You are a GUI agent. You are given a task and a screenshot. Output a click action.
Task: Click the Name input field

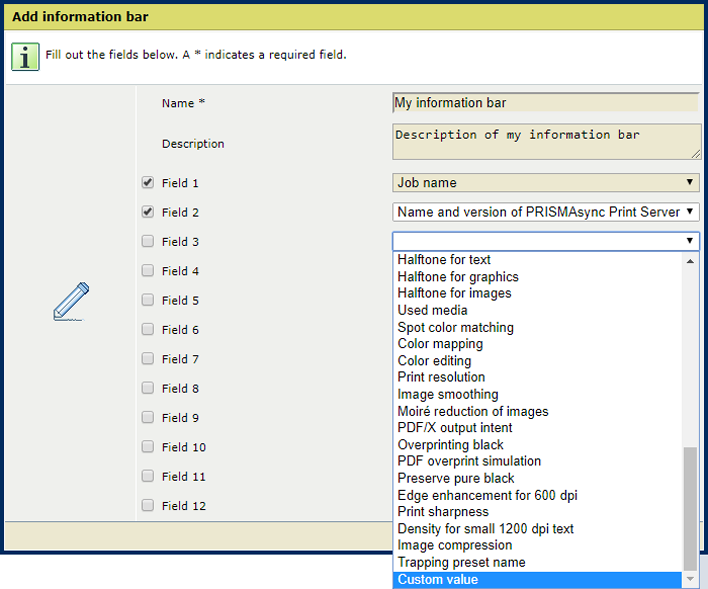tap(545, 103)
